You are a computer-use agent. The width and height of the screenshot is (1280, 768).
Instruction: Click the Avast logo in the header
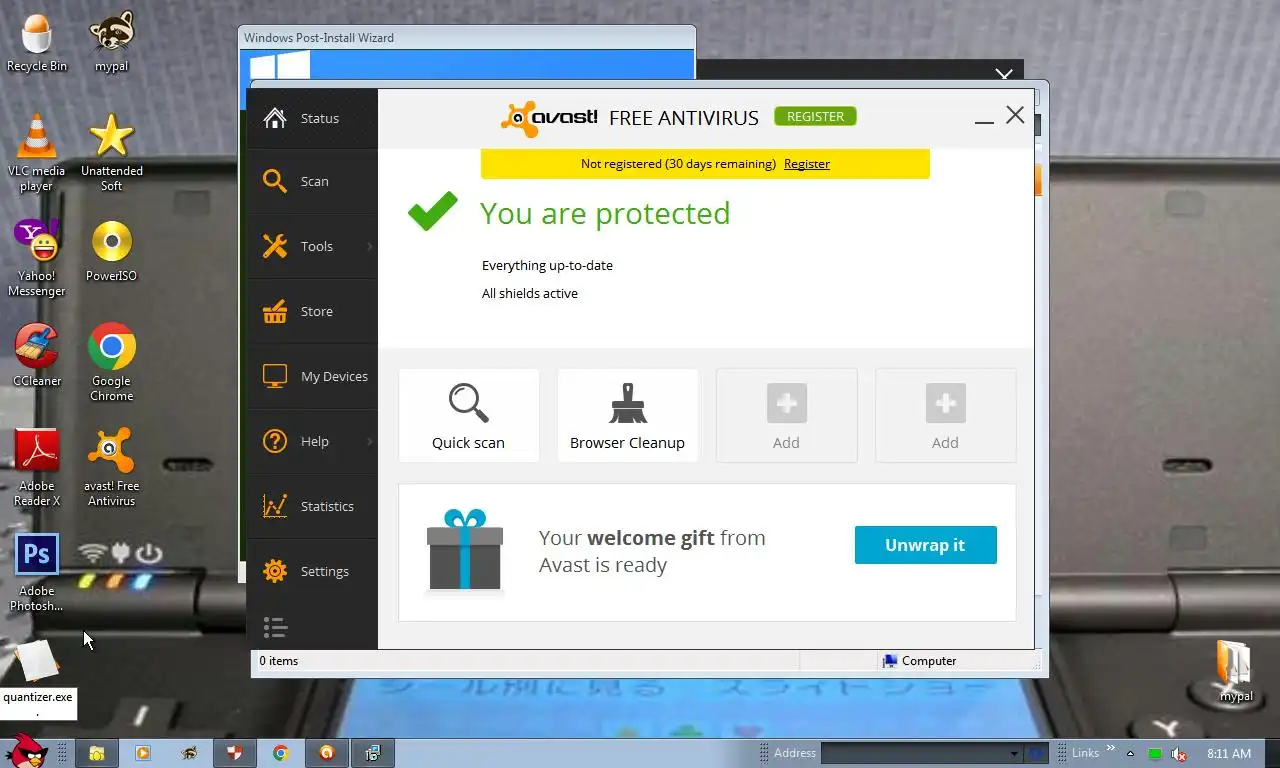click(x=549, y=118)
